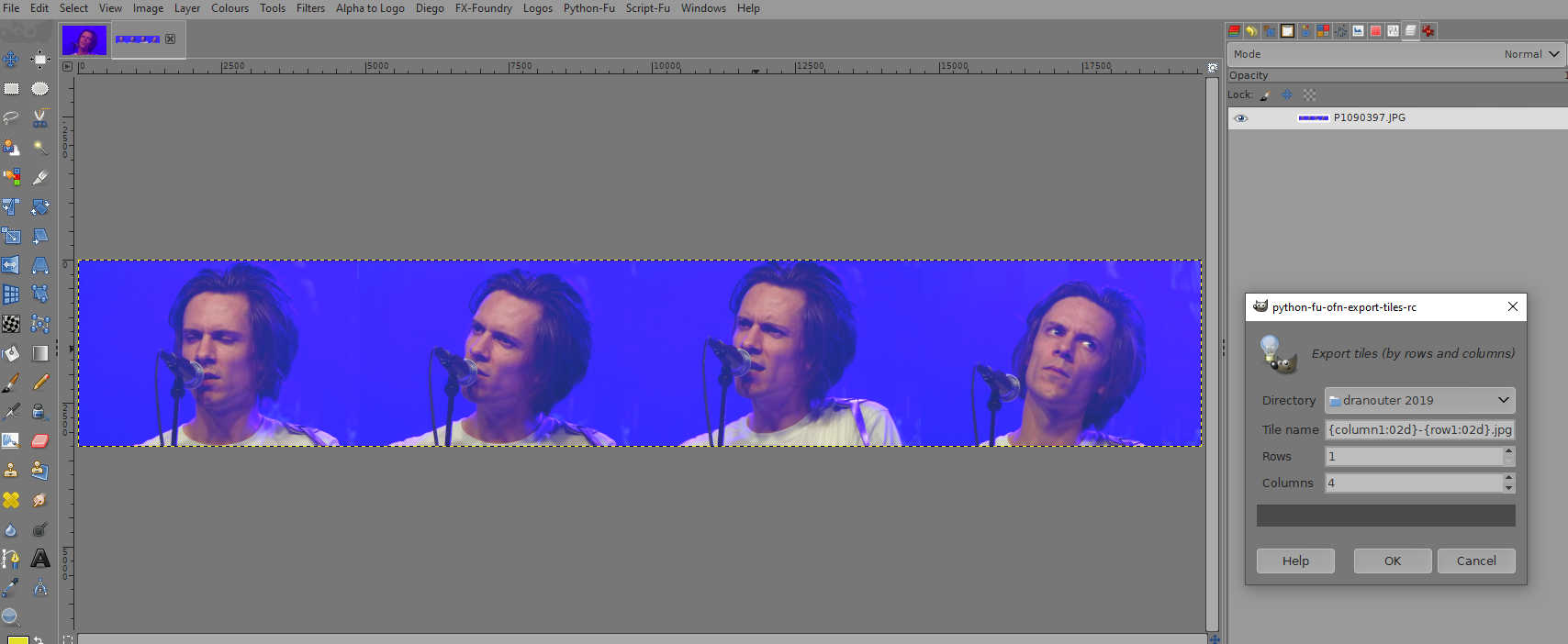Image resolution: width=1568 pixels, height=644 pixels.
Task: Toggle Quick Mask at canvas bottom-left
Action: [67, 638]
